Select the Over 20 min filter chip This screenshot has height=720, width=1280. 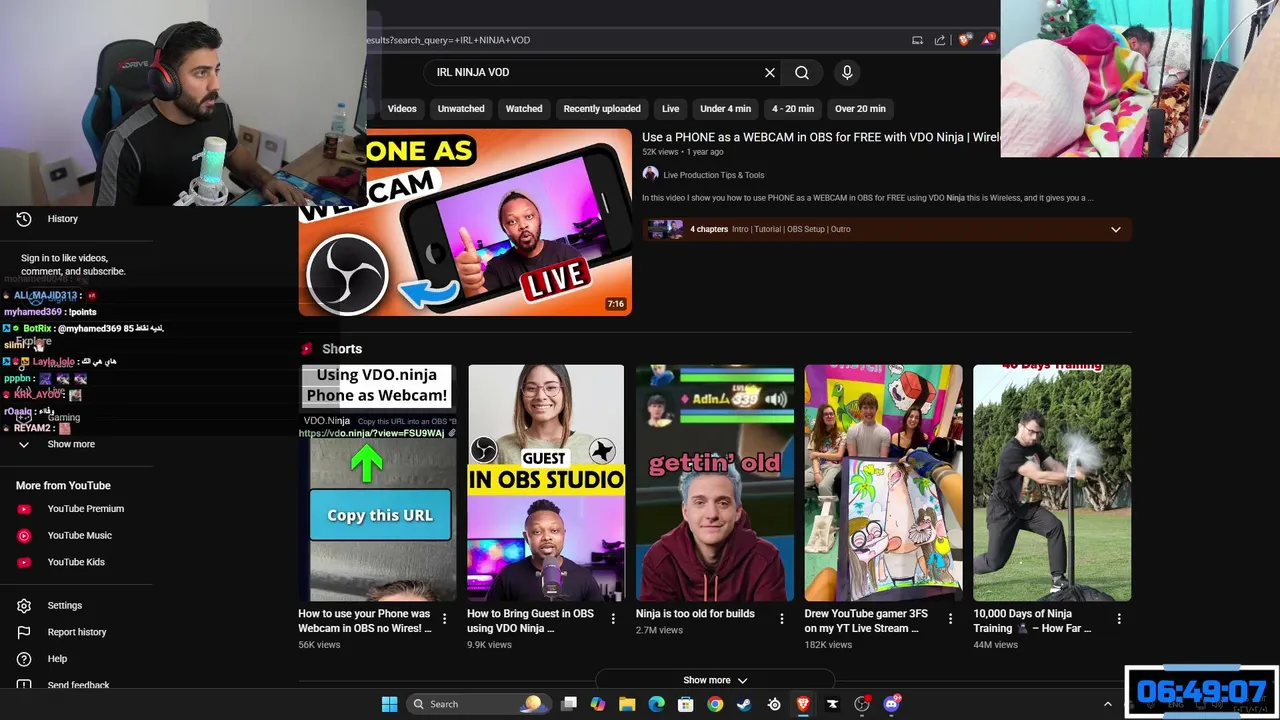(860, 109)
